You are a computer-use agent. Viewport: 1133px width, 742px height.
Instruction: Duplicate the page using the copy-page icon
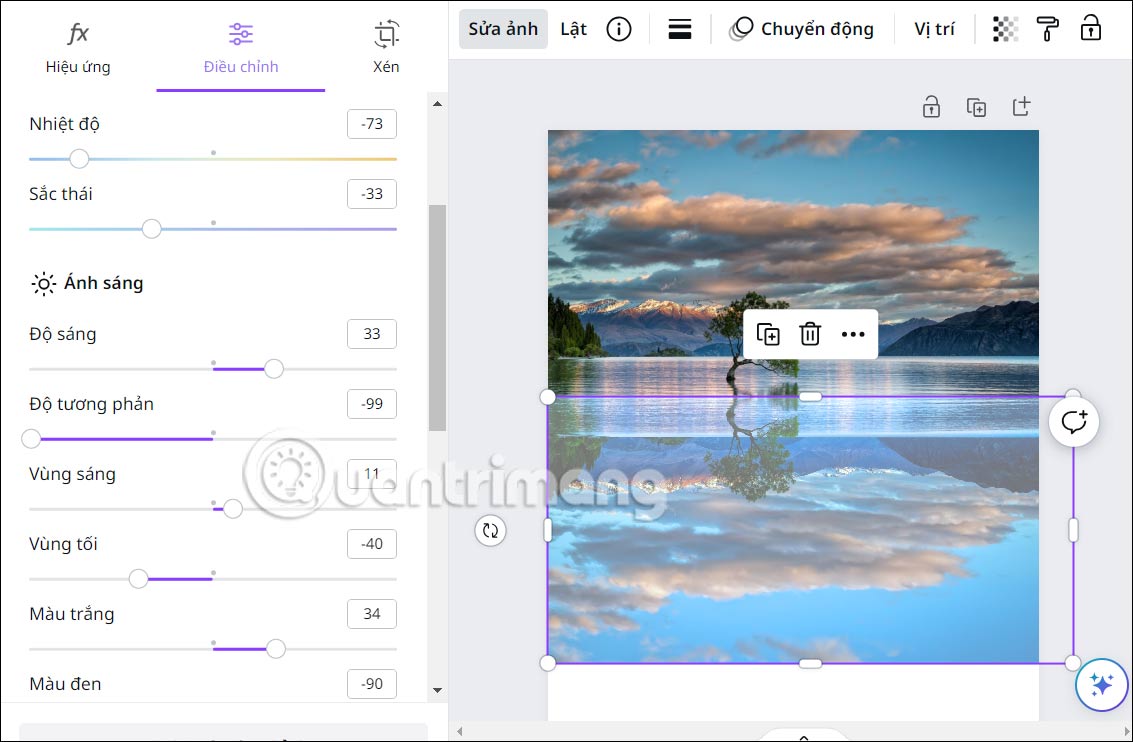(x=976, y=106)
